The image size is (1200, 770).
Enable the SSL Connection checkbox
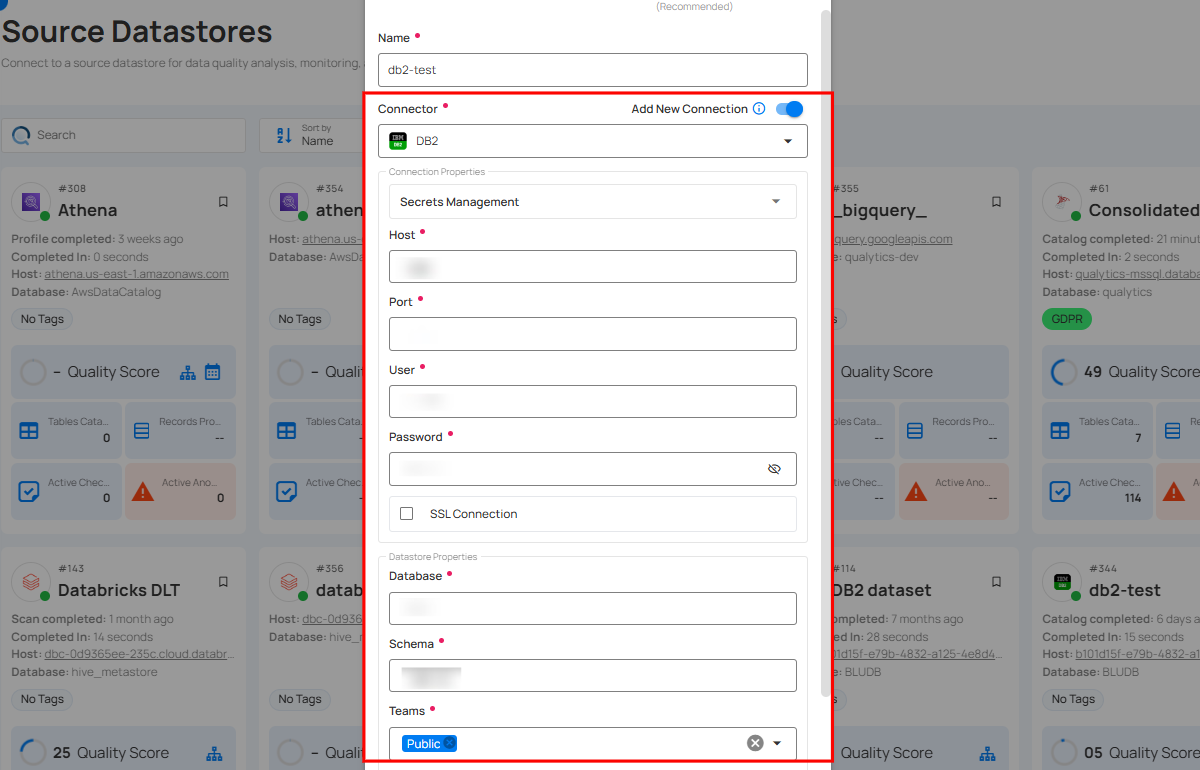[x=407, y=513]
